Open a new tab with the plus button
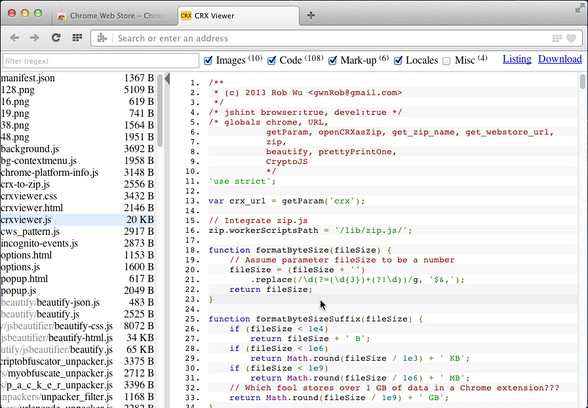 click(x=310, y=15)
